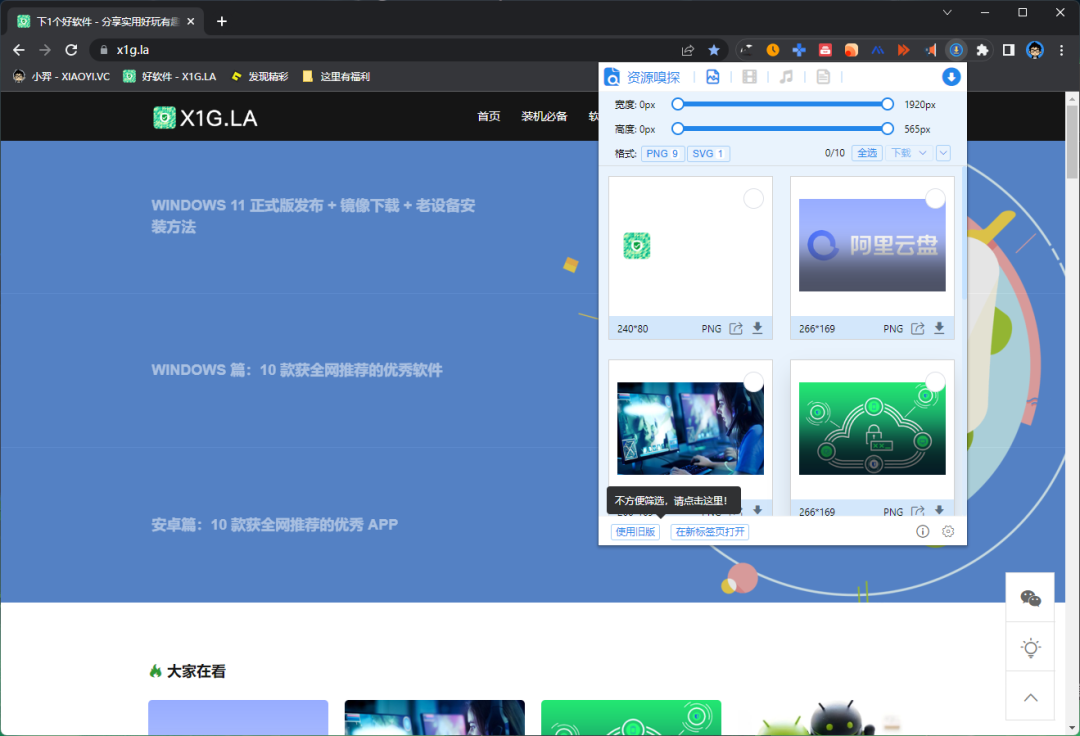Screen dimensions: 1080x736
Task: Click the red printer-like extension icon
Action: coord(825,50)
